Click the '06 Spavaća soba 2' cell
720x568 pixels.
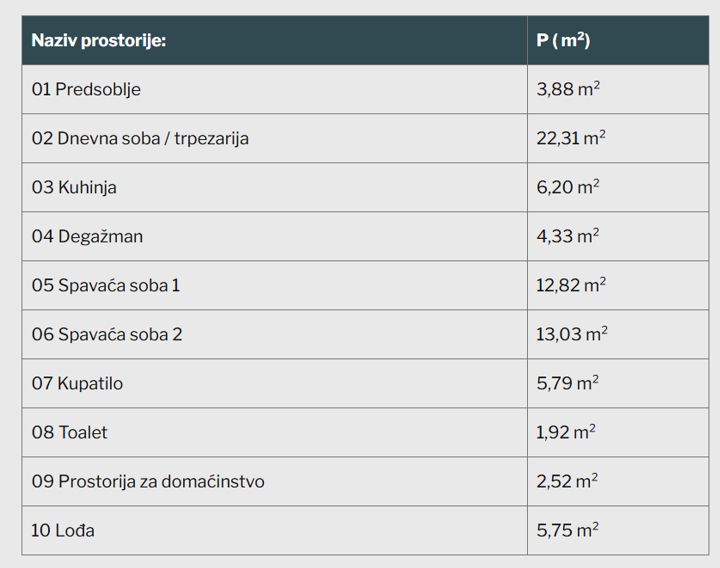click(275, 334)
